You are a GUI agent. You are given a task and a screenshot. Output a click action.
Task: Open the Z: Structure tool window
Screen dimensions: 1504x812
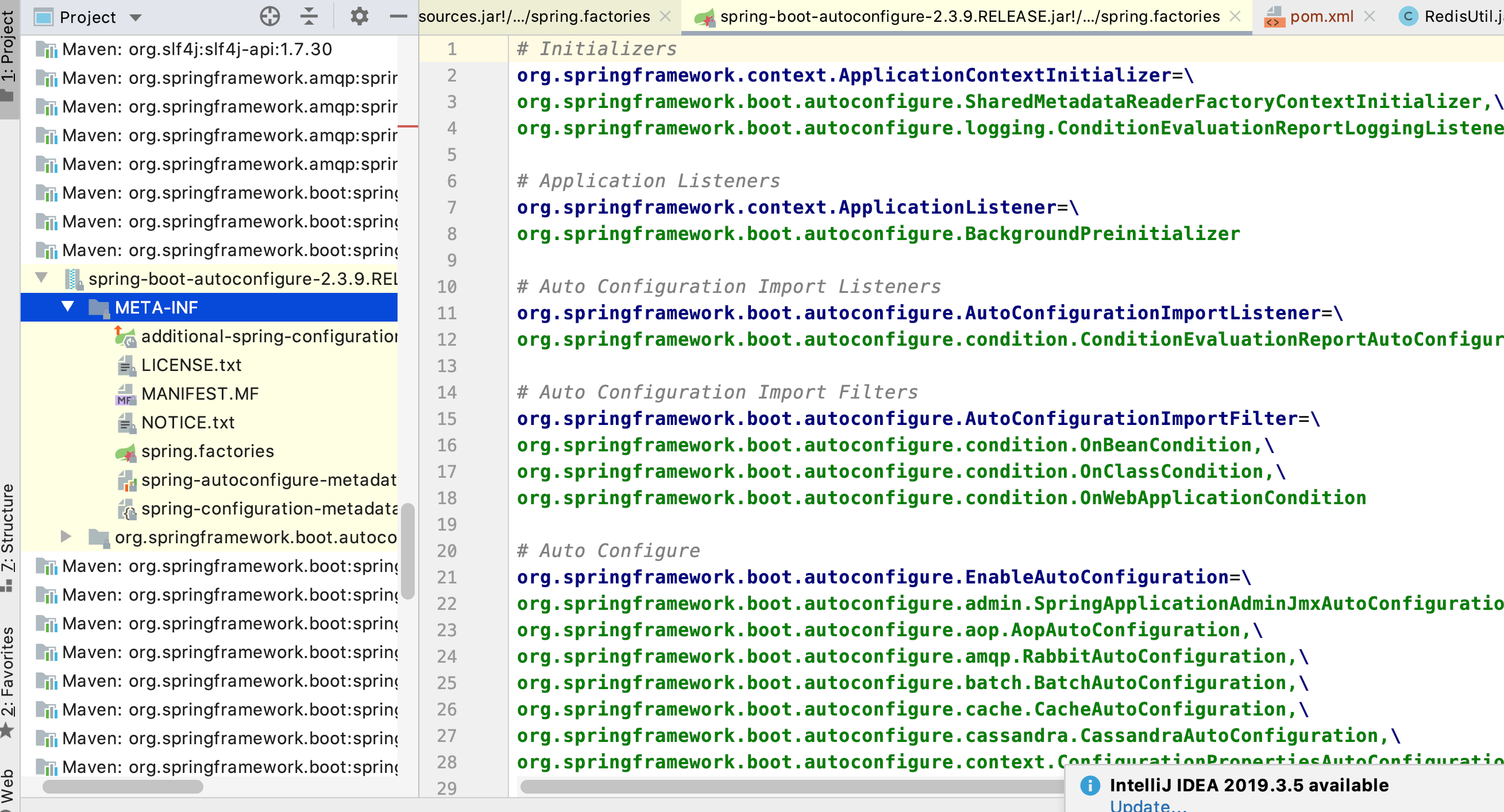(8, 537)
